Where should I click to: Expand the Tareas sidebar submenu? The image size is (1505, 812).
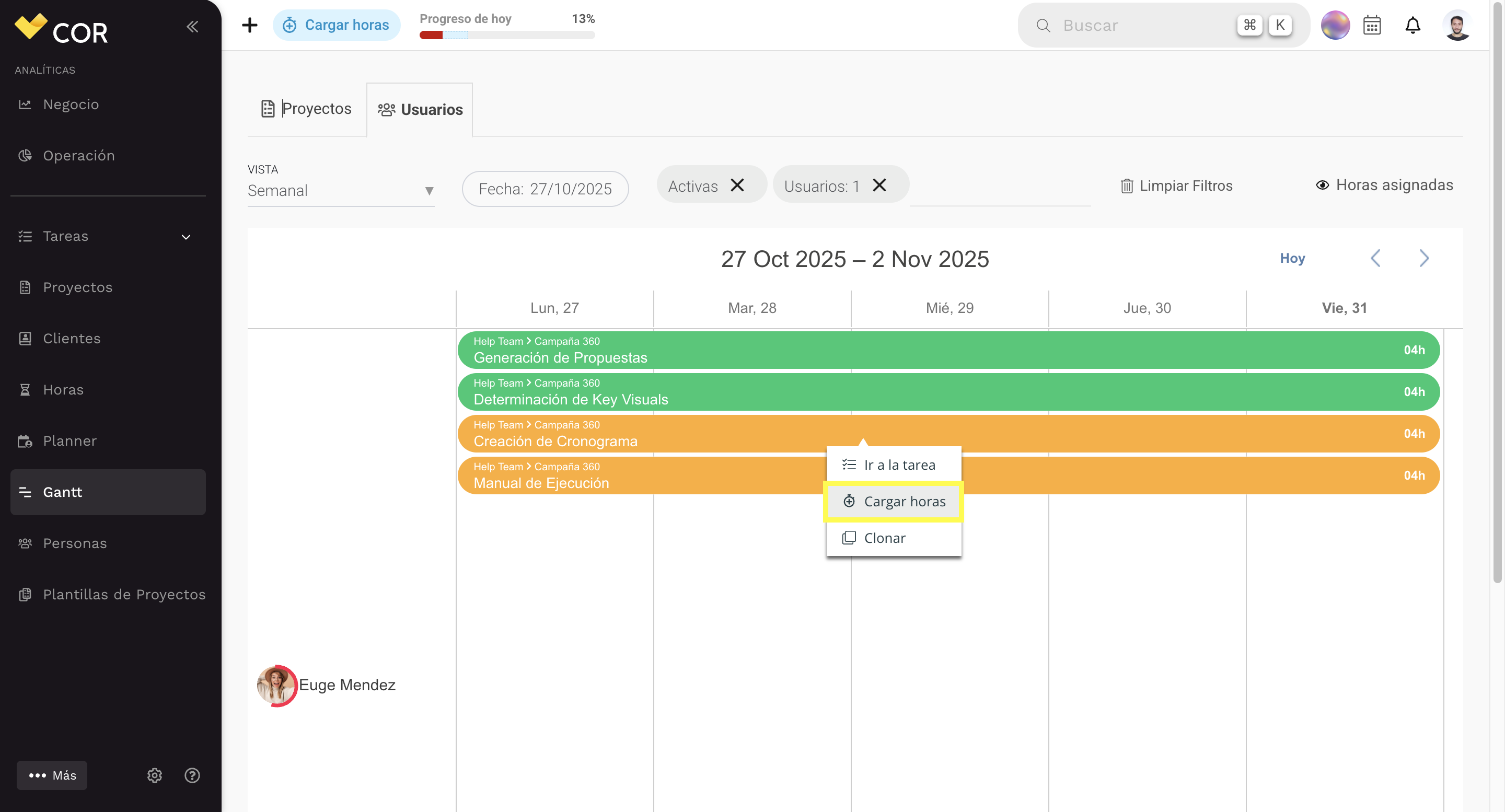click(186, 237)
